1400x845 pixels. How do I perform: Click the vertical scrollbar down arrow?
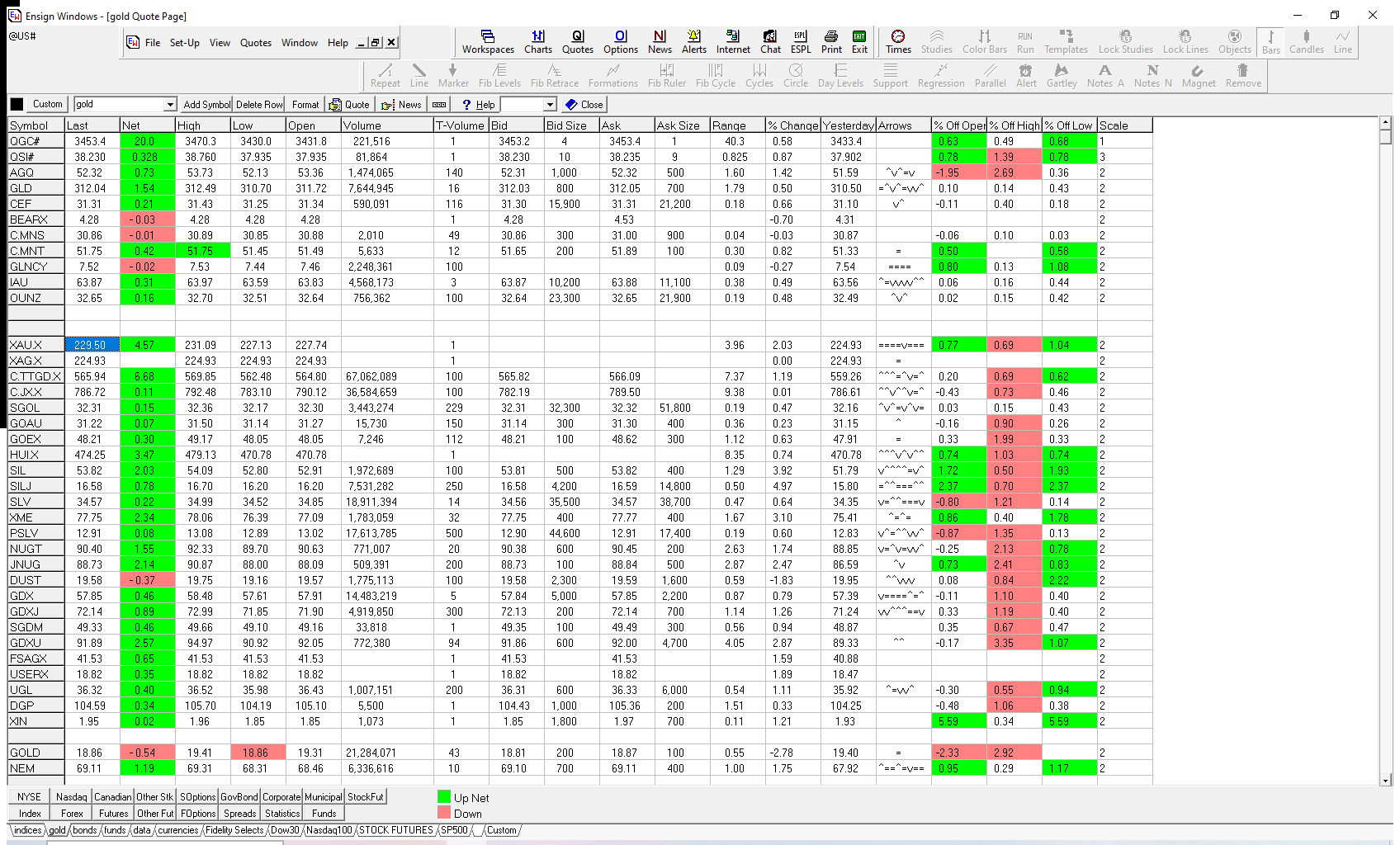(x=1386, y=781)
